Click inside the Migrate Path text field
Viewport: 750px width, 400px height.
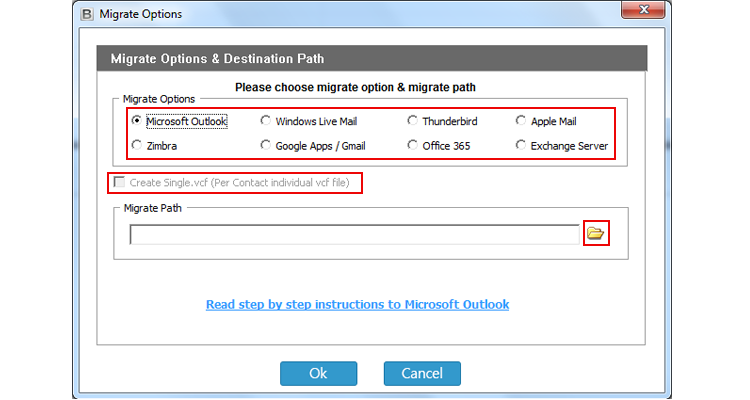354,234
